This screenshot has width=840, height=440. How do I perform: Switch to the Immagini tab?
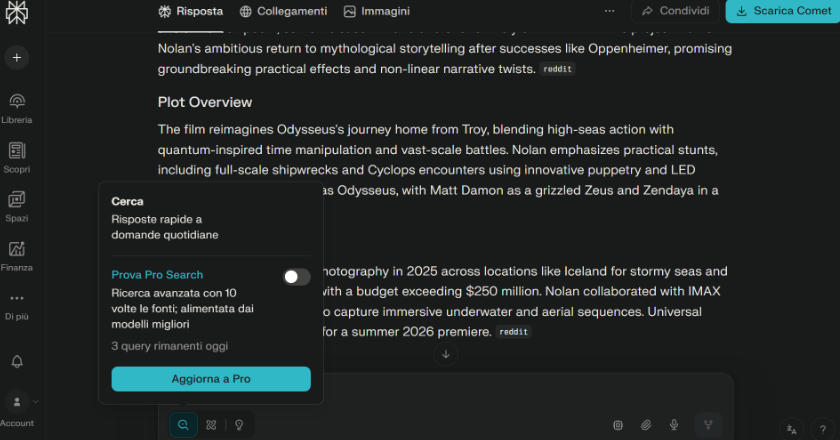(x=376, y=11)
